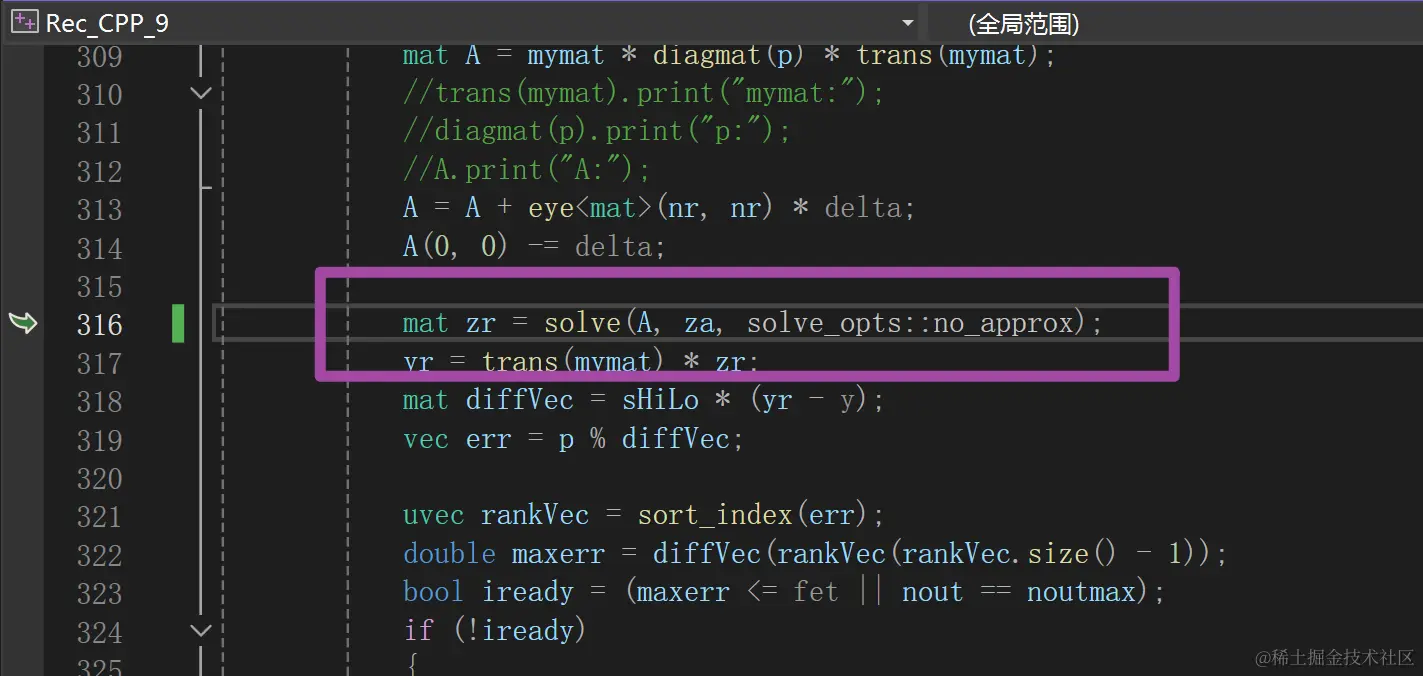Screen dimensions: 1423x676
Task: Click the comment //trans(mymat).print("mymat:");
Action: [x=644, y=93]
